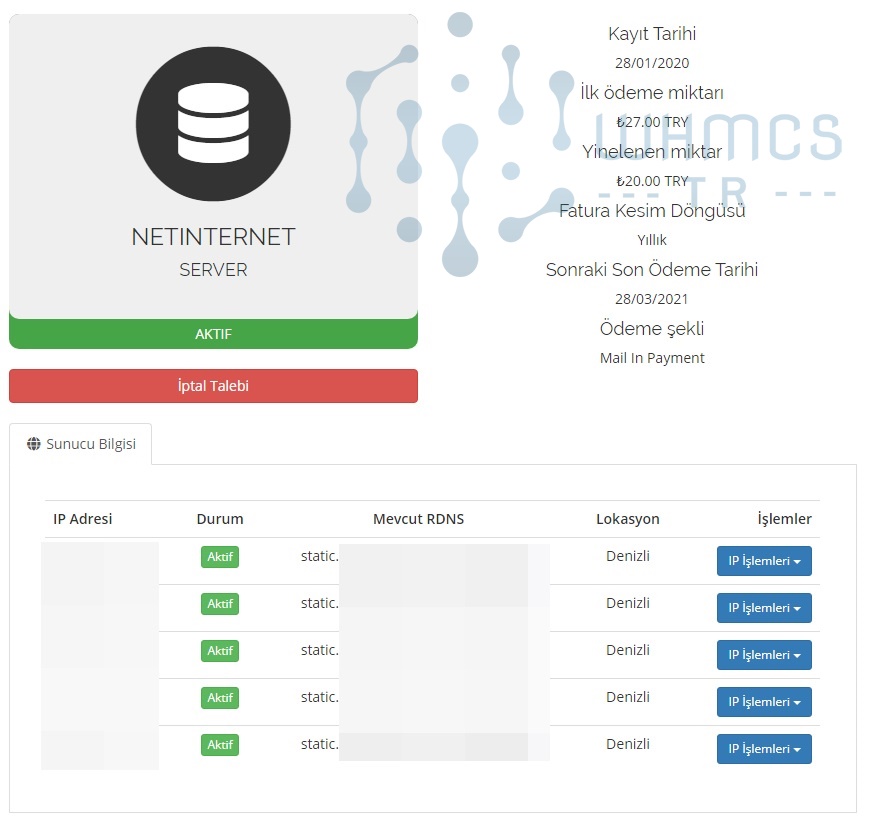The width and height of the screenshot is (869, 824).
Task: Click the Aktif badge in fourth row
Action: 220,698
